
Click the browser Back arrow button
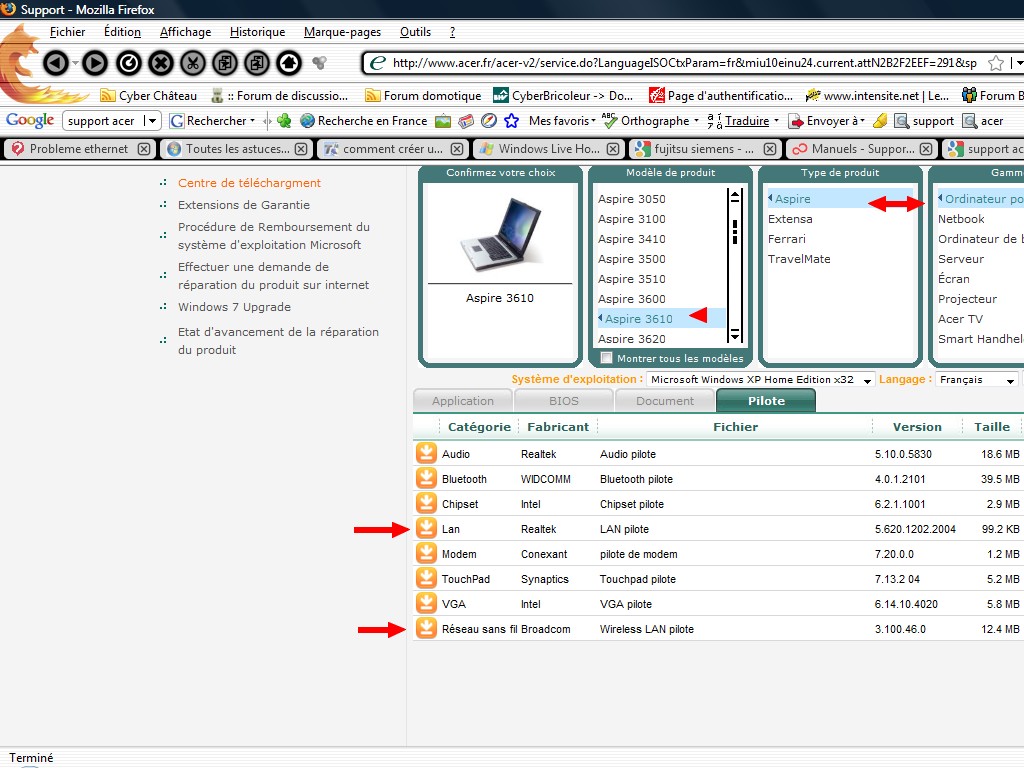pos(56,63)
